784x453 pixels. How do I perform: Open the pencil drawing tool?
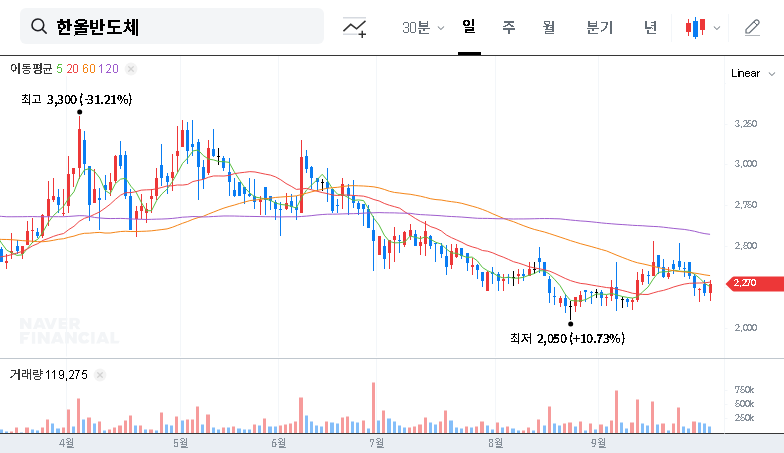click(753, 28)
